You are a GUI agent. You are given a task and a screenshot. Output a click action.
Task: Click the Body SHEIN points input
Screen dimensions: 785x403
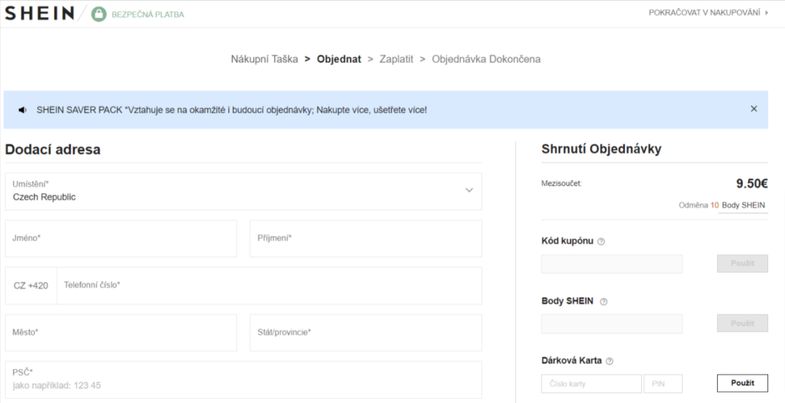pos(612,324)
